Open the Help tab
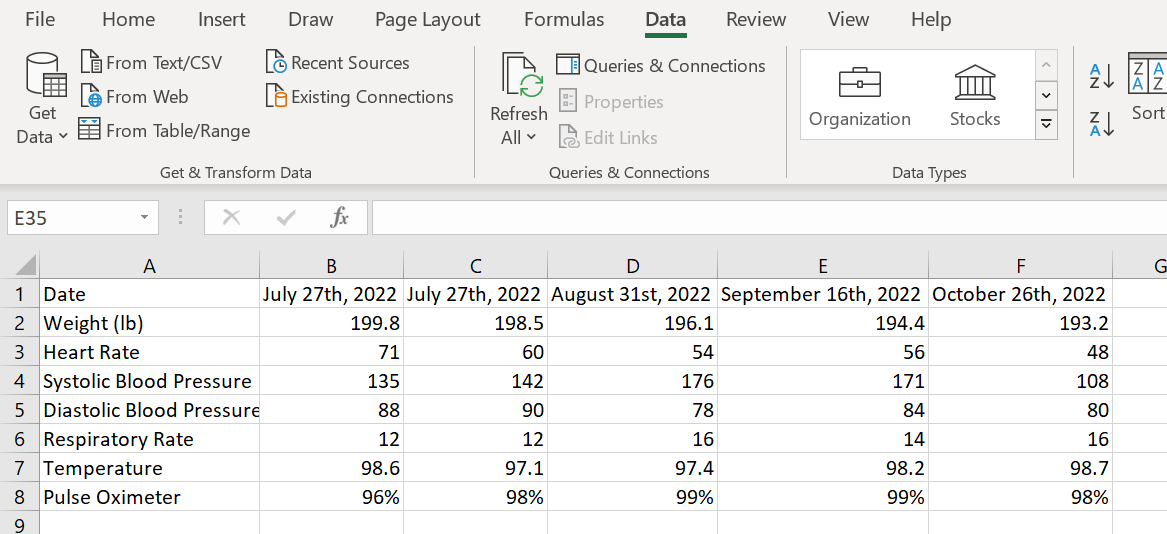 point(931,19)
